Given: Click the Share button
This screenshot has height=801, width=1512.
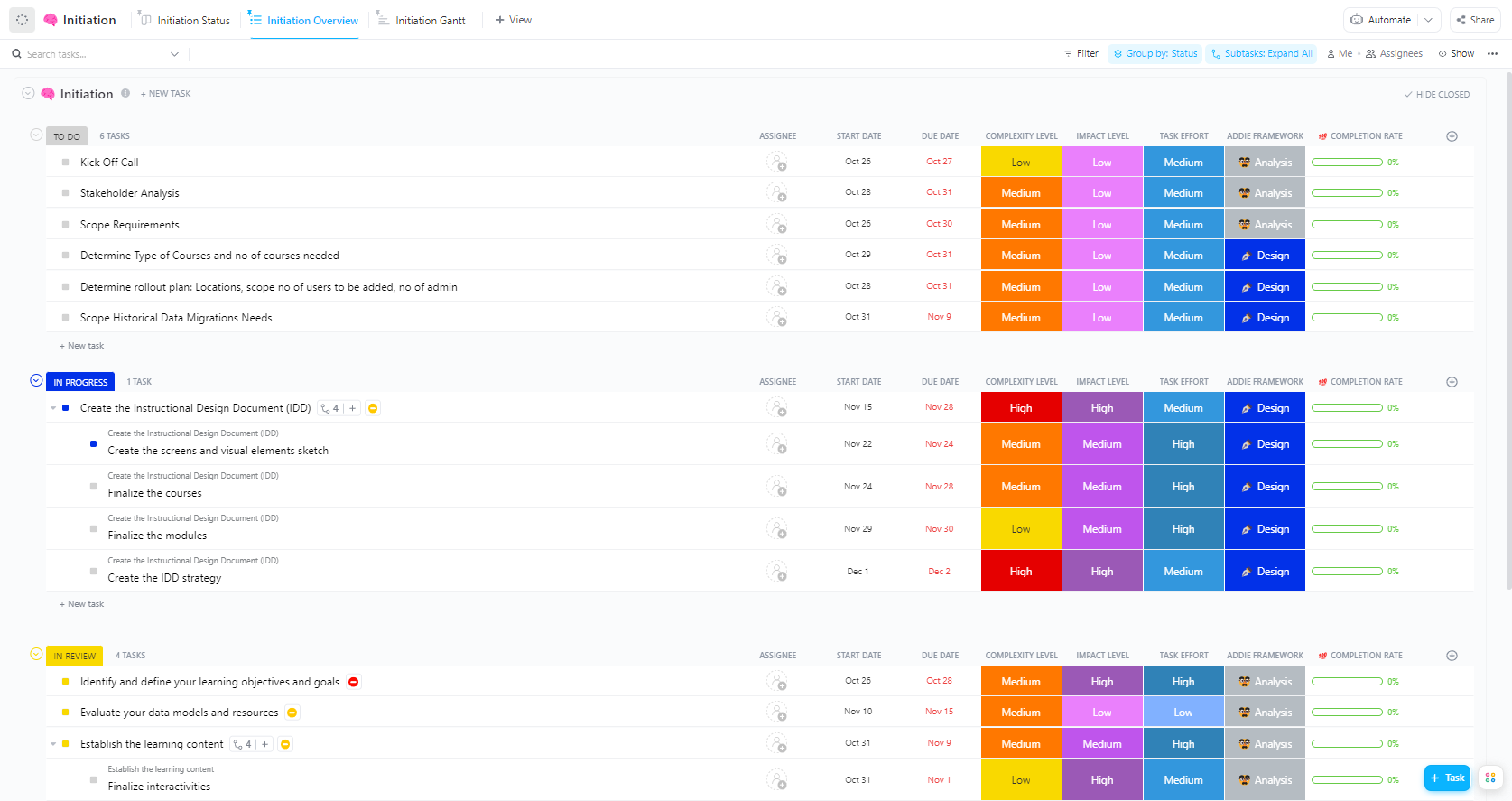Looking at the screenshot, I should [1475, 20].
